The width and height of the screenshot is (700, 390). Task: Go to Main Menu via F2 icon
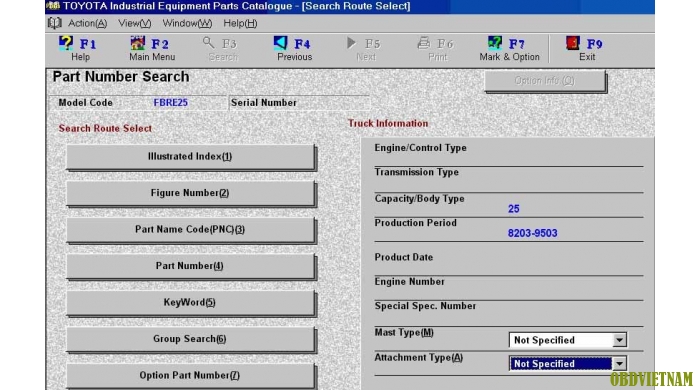tap(138, 43)
